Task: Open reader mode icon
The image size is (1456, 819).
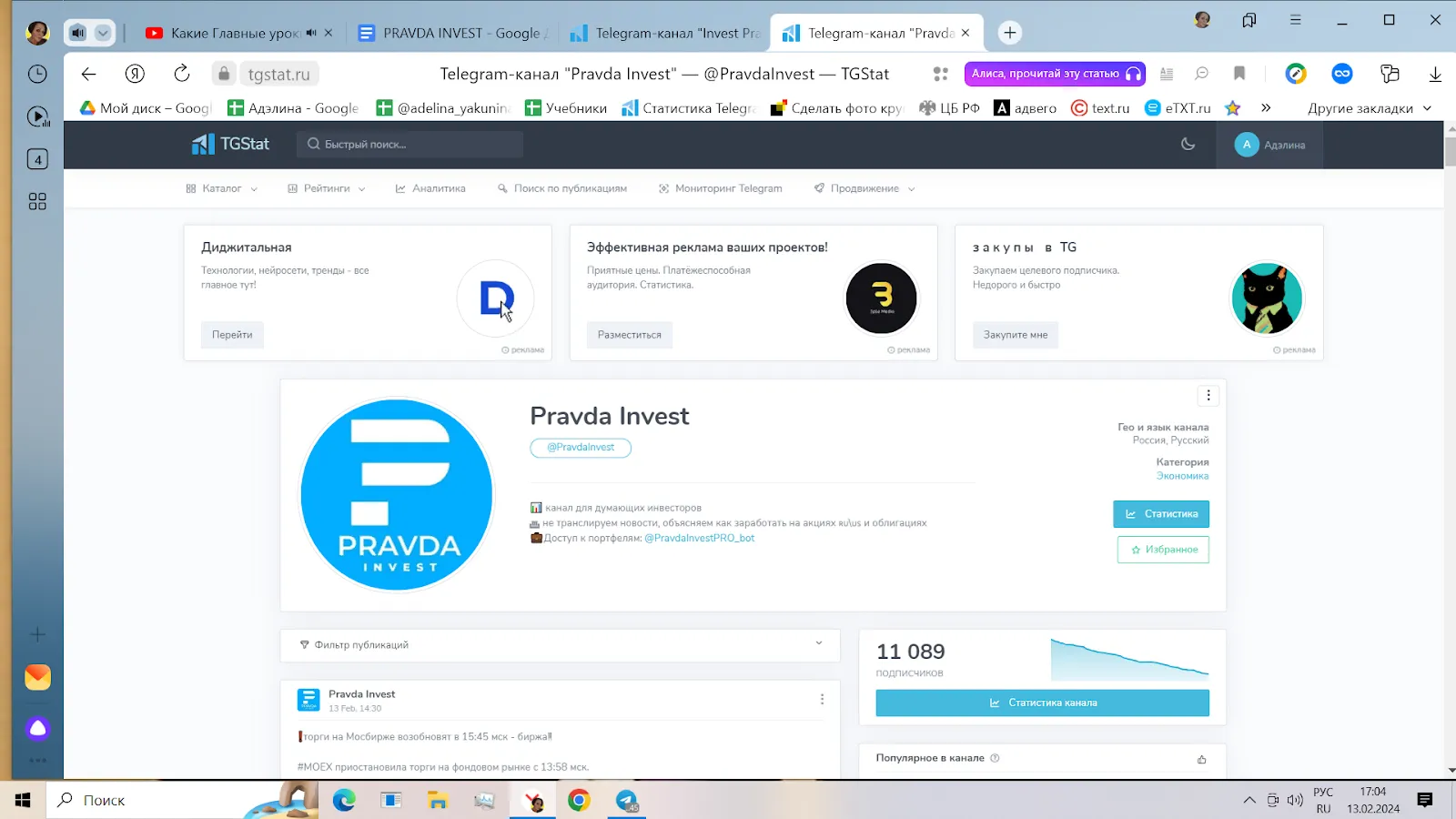Action: tap(1167, 74)
